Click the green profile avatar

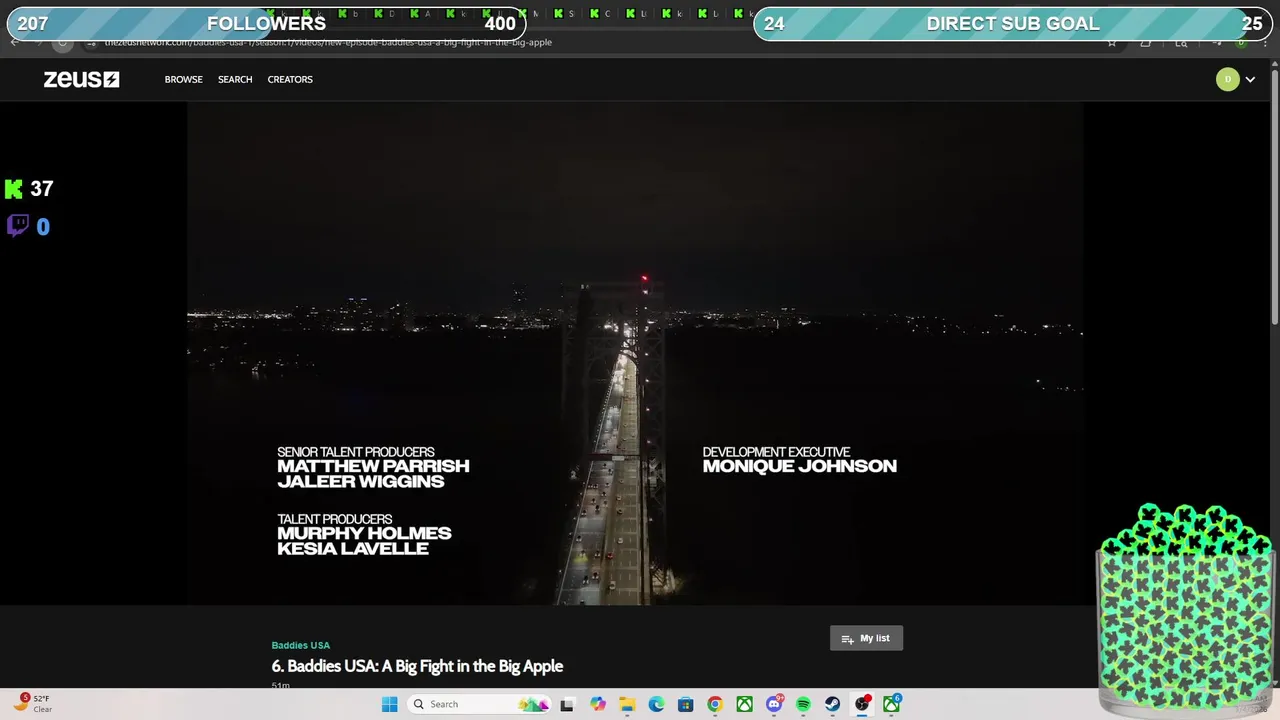1227,79
